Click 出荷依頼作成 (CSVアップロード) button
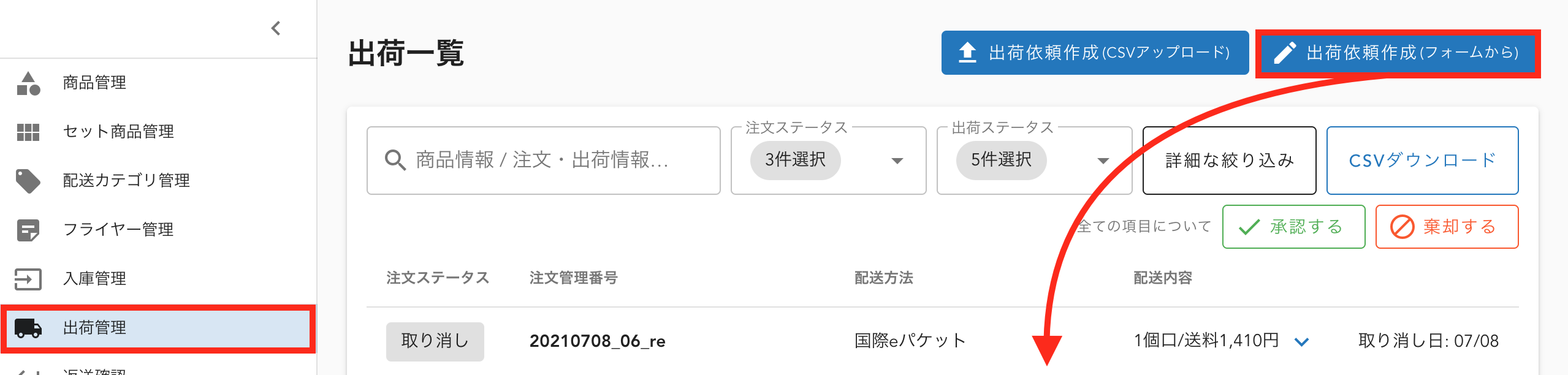Viewport: 1568px width, 375px height. 1094,53
